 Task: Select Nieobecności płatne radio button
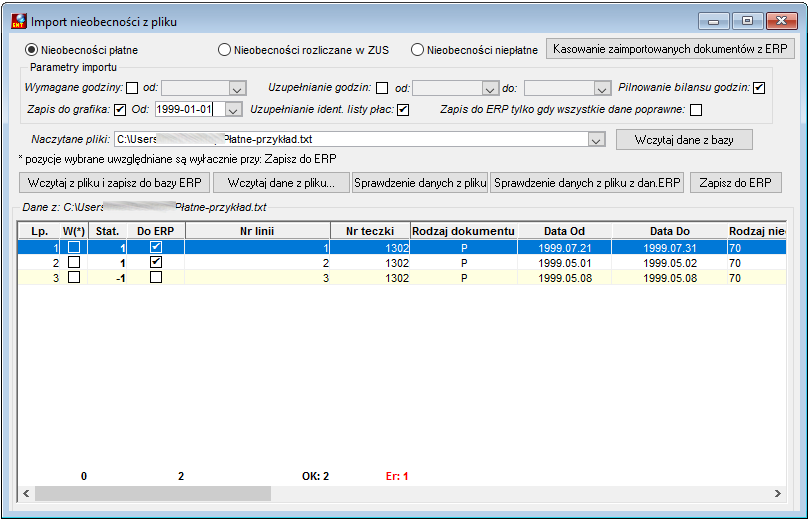tap(31, 50)
